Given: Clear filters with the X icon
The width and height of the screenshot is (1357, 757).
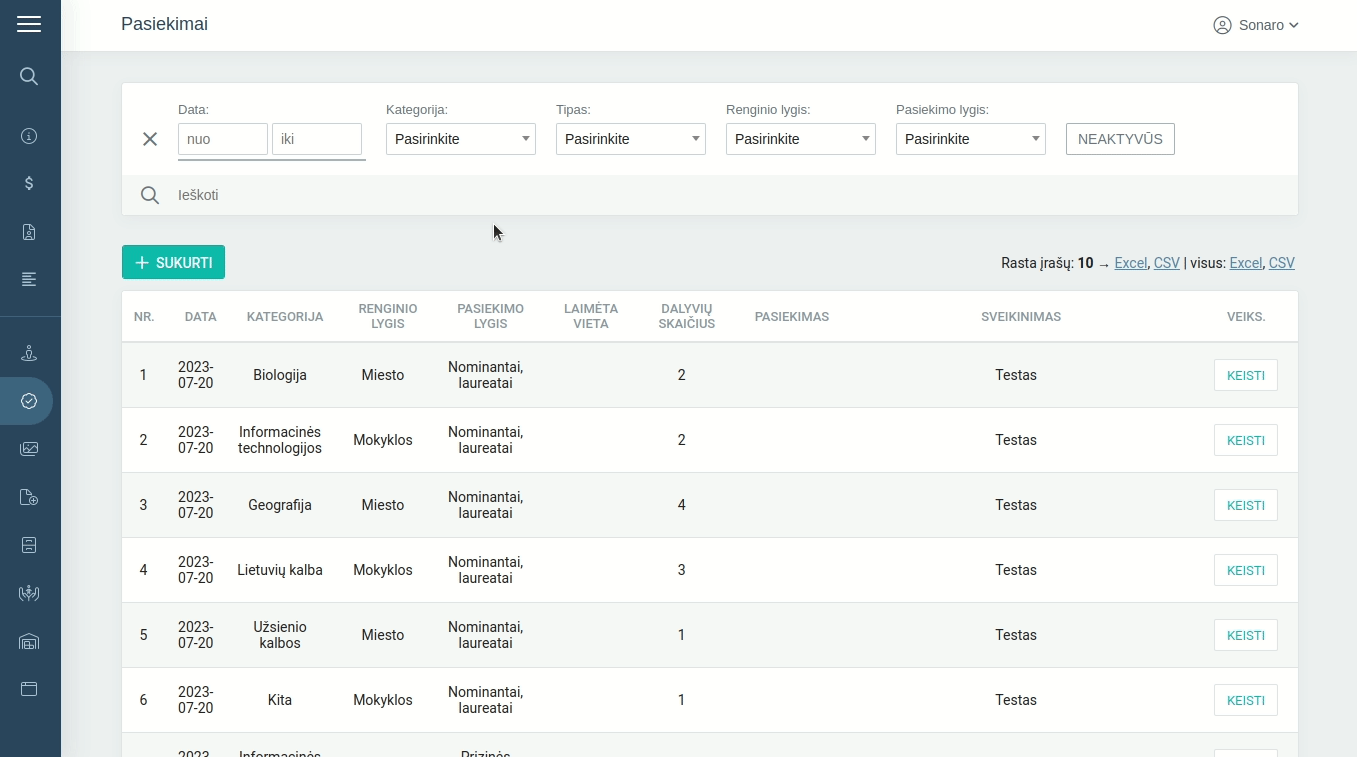Looking at the screenshot, I should [150, 139].
